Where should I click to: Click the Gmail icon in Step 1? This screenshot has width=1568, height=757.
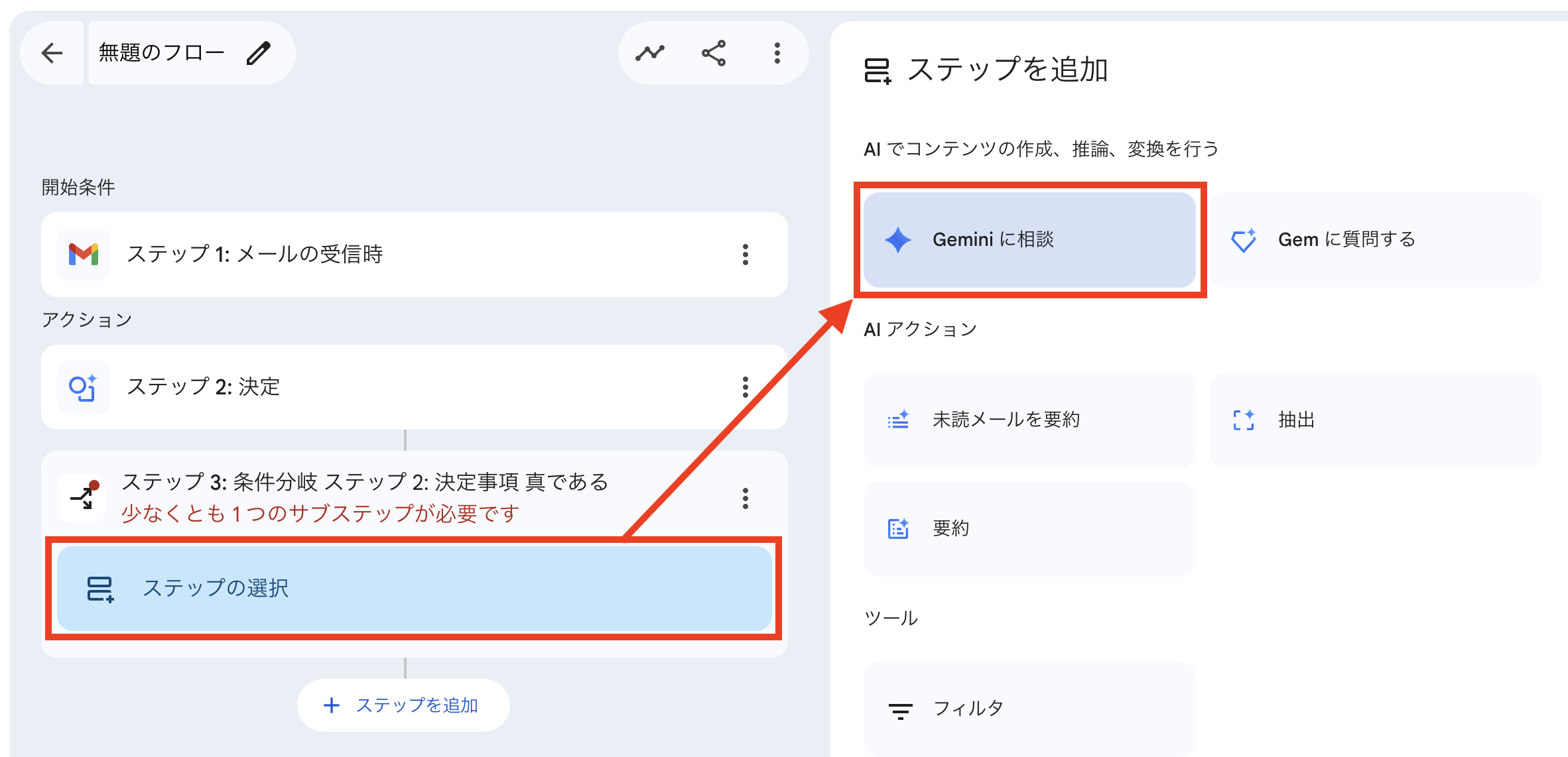pos(84,255)
